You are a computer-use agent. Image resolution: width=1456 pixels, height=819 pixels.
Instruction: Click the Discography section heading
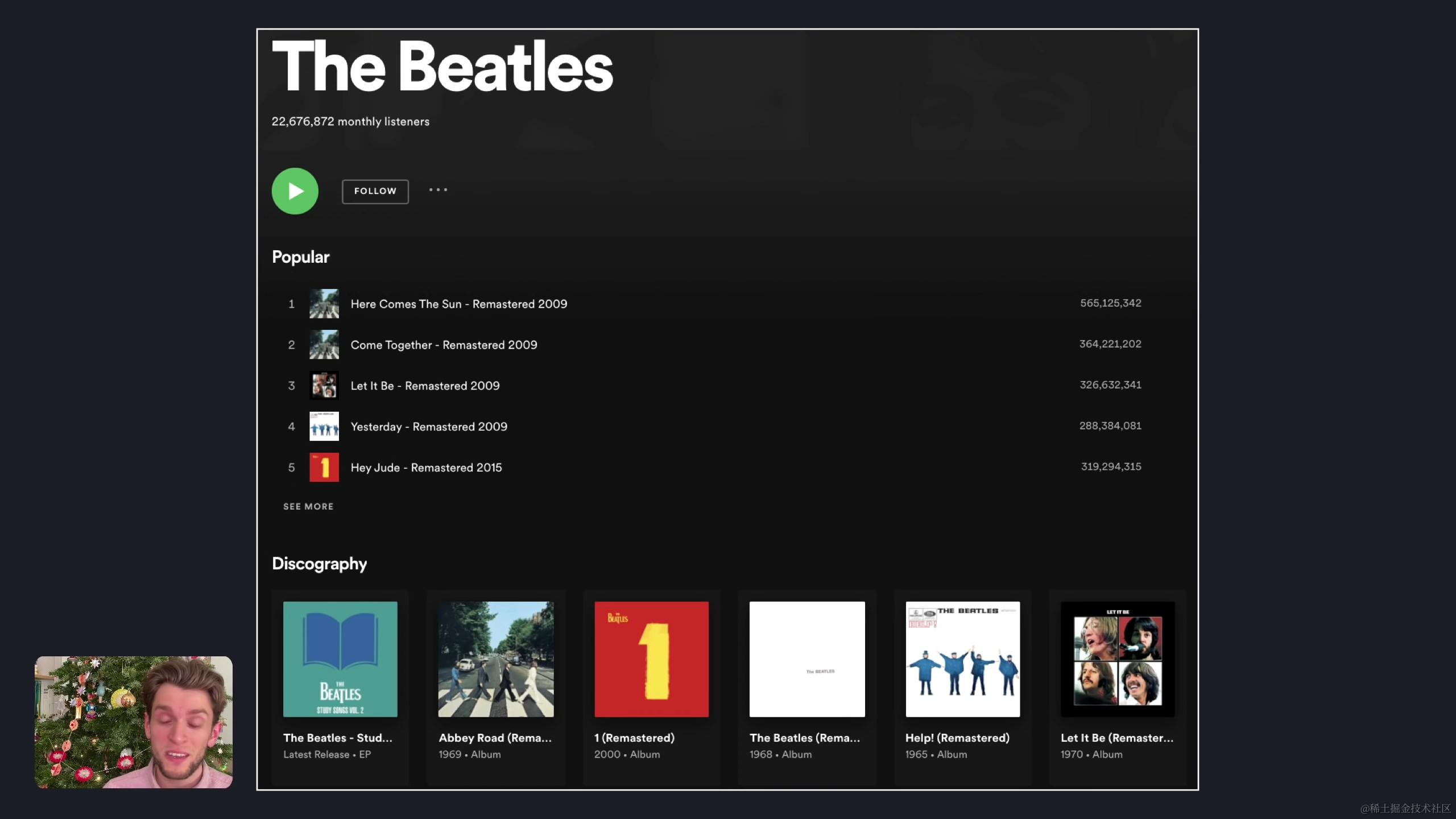tap(319, 564)
